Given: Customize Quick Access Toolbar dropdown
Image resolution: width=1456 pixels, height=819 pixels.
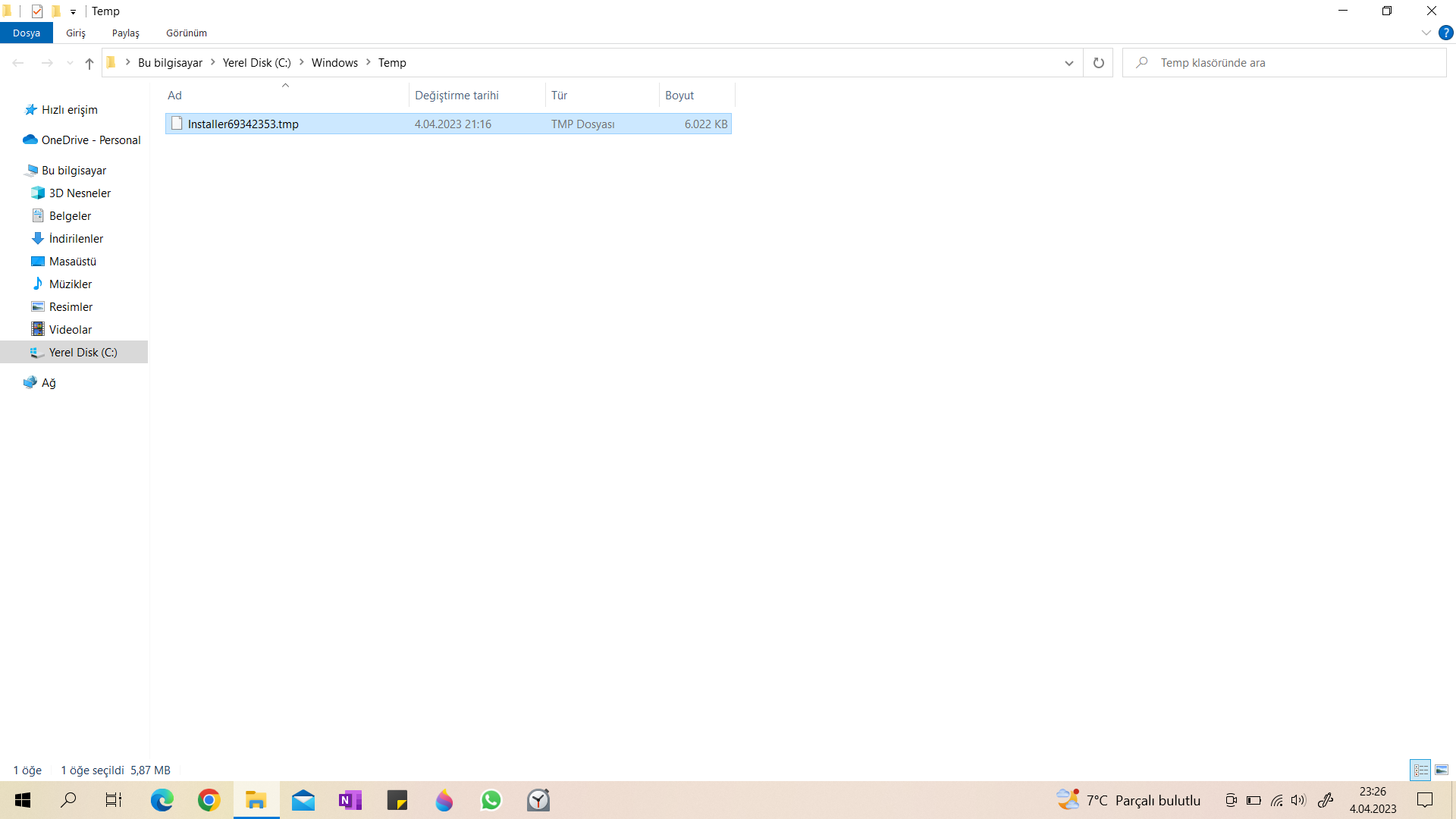Looking at the screenshot, I should tap(73, 11).
